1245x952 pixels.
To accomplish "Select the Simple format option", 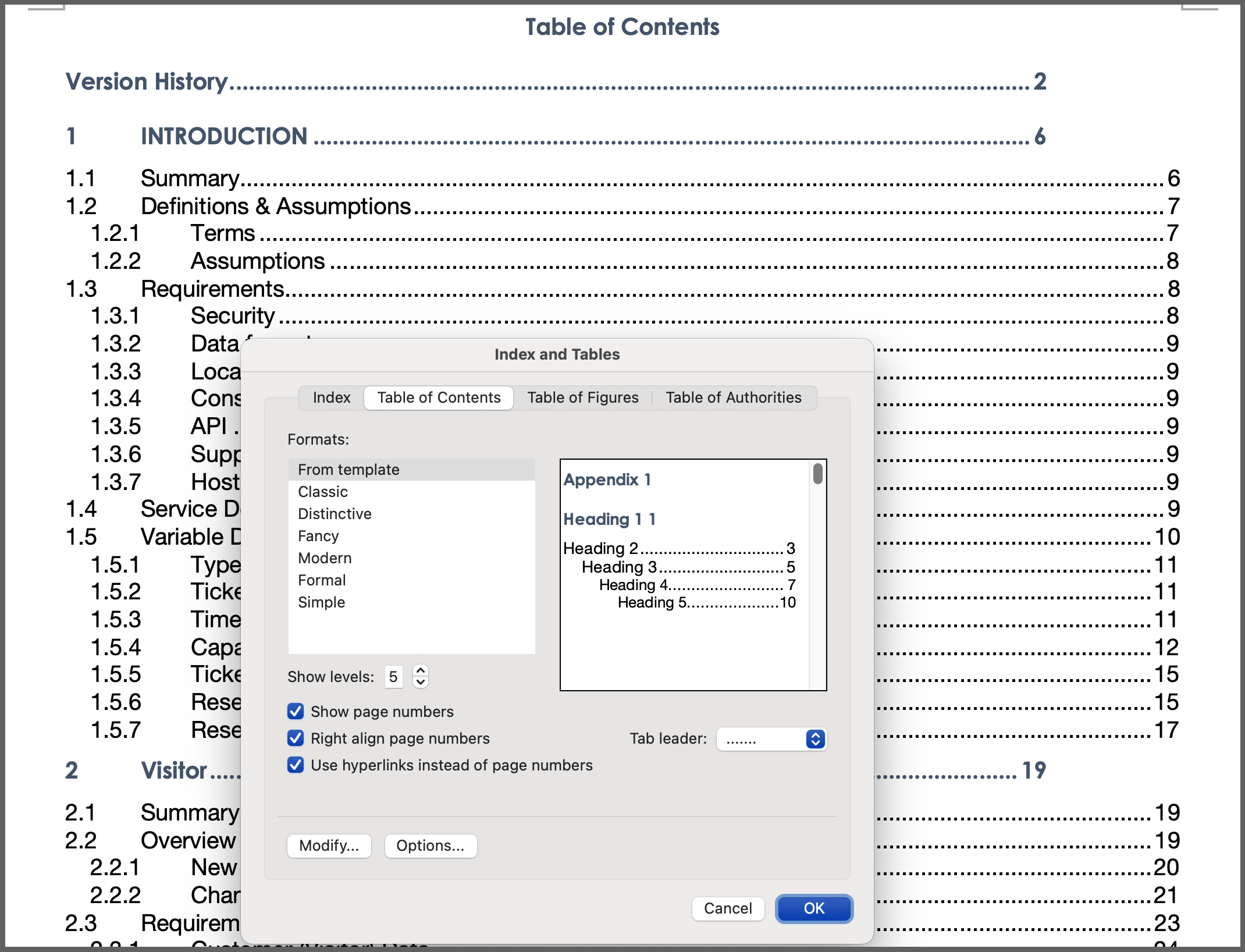I will (321, 602).
